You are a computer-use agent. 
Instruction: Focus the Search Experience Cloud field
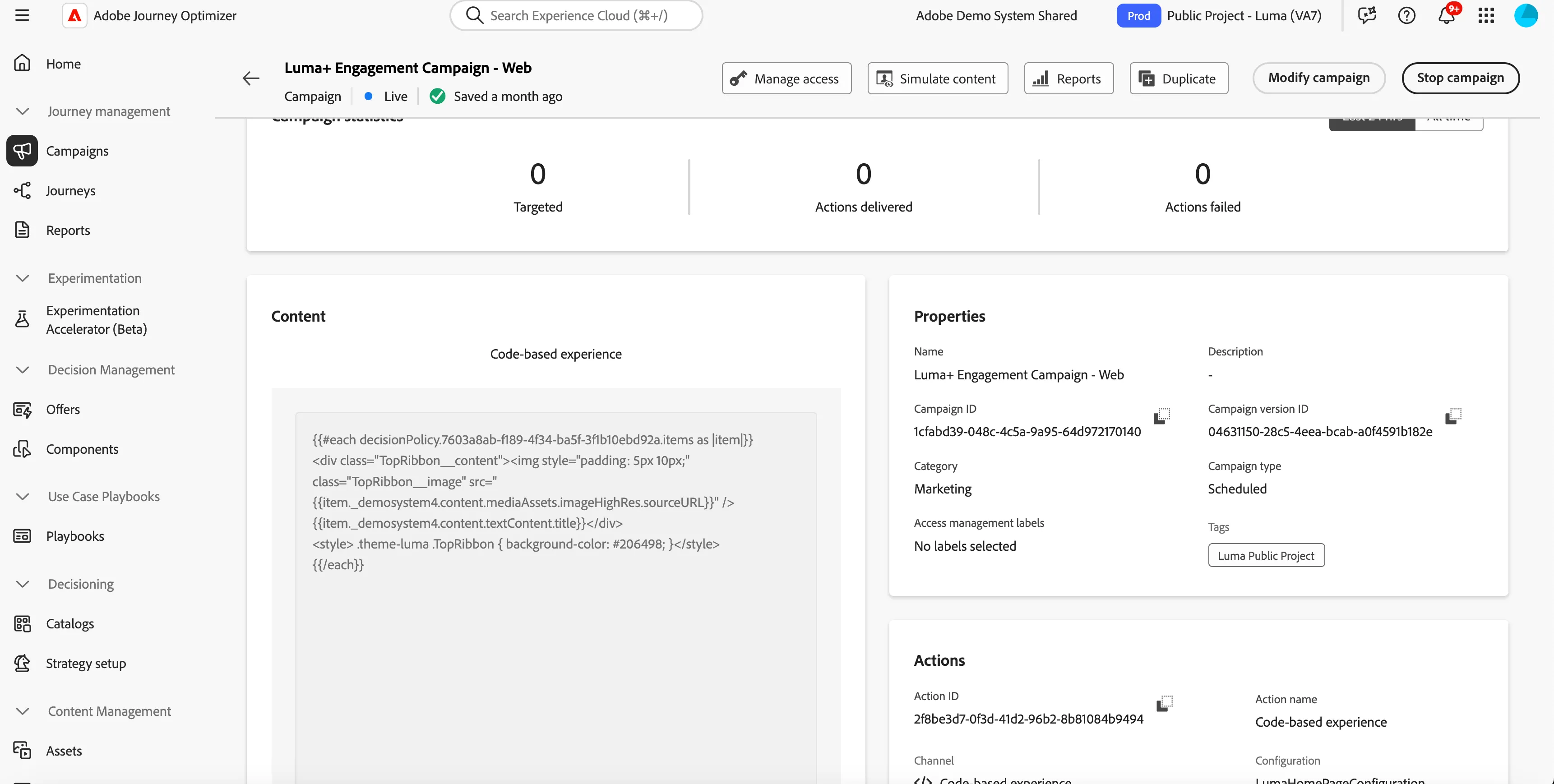(576, 16)
